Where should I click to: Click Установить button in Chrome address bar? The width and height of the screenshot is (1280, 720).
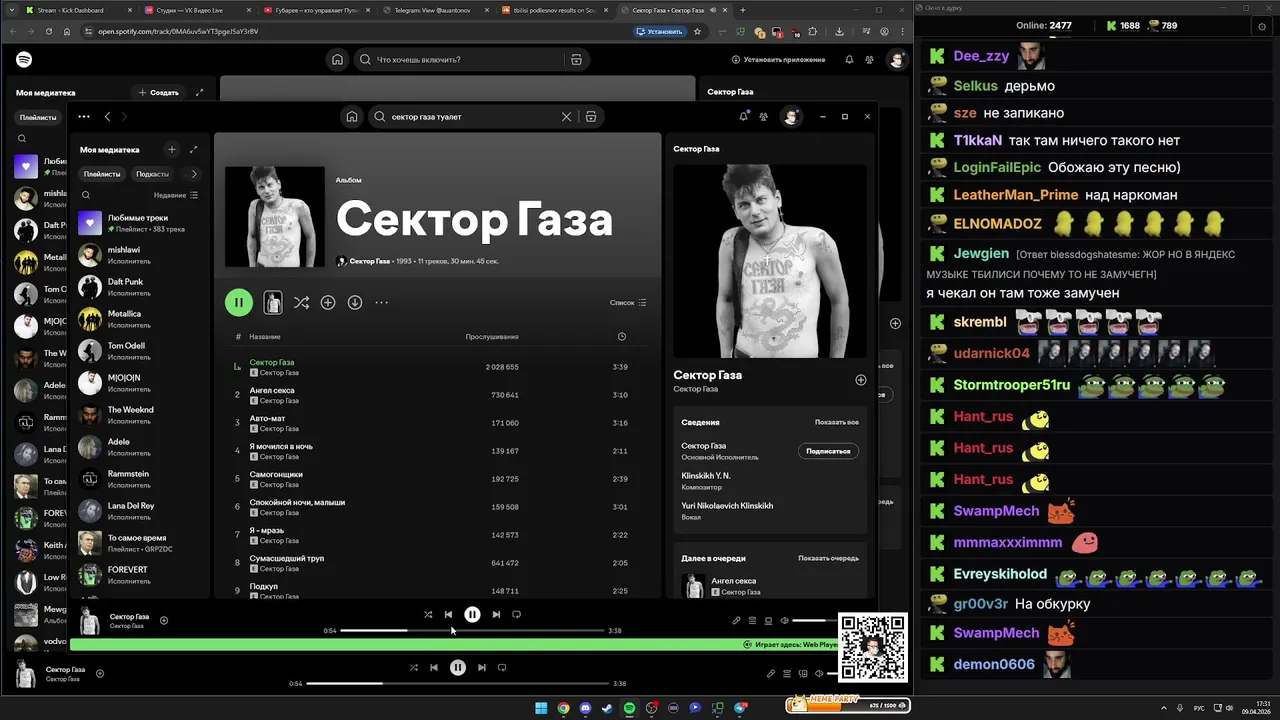pyautogui.click(x=660, y=31)
